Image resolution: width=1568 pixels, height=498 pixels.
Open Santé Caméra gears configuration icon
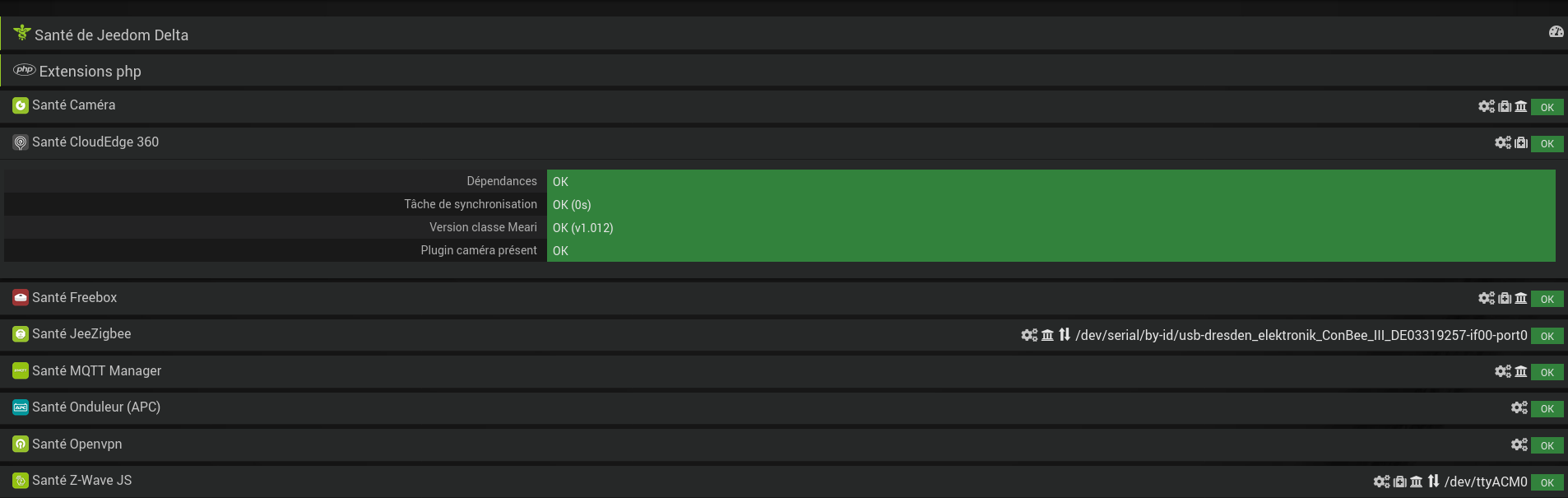pos(1486,106)
